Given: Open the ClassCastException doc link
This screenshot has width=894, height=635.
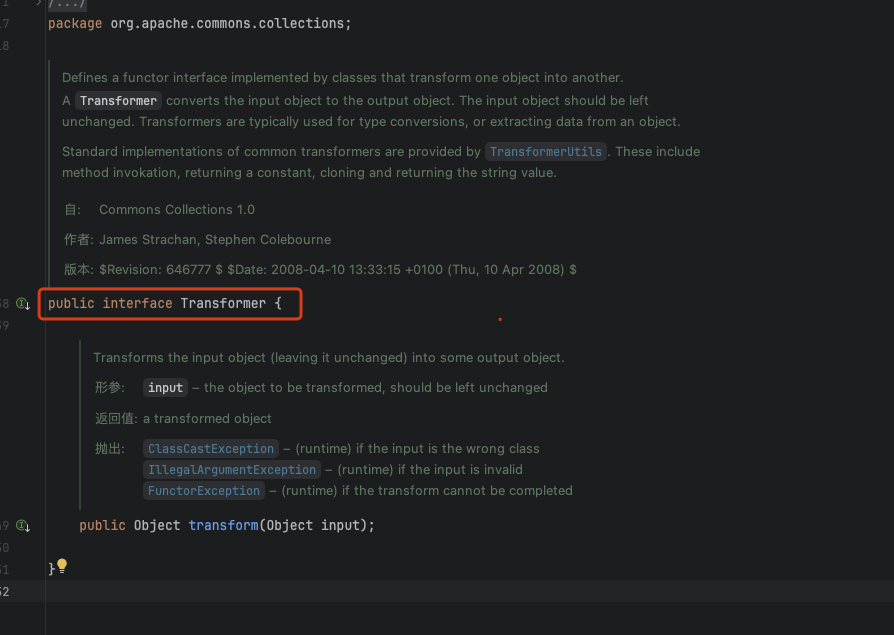Looking at the screenshot, I should coord(211,449).
